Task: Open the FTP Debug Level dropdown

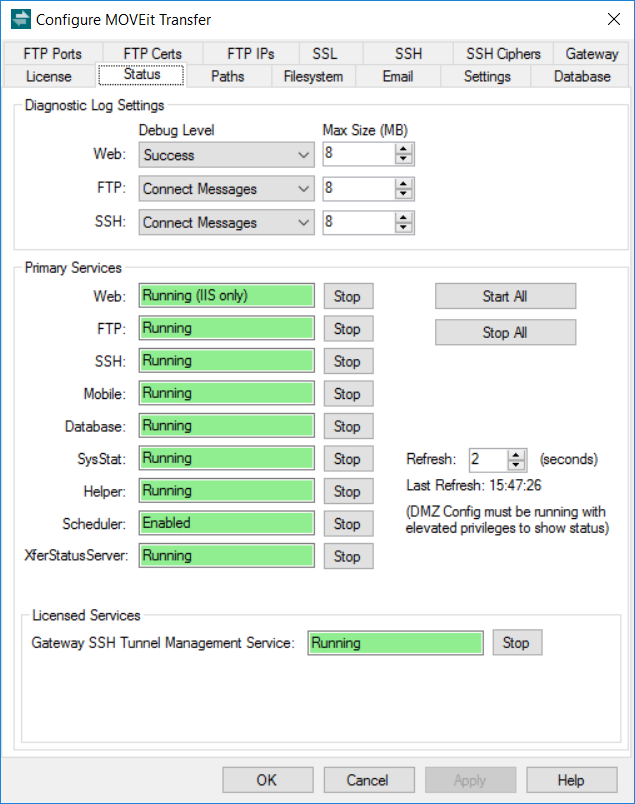Action: pos(226,189)
